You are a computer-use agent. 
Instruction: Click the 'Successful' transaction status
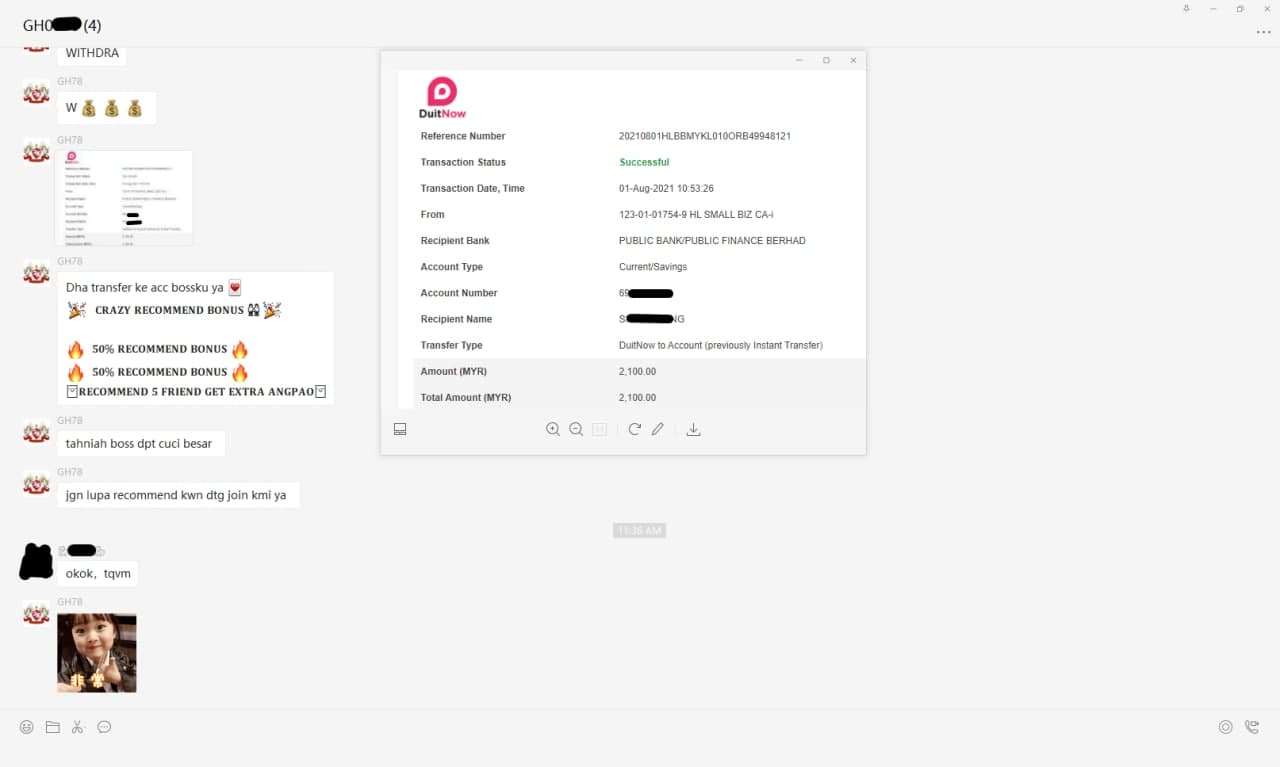click(644, 162)
